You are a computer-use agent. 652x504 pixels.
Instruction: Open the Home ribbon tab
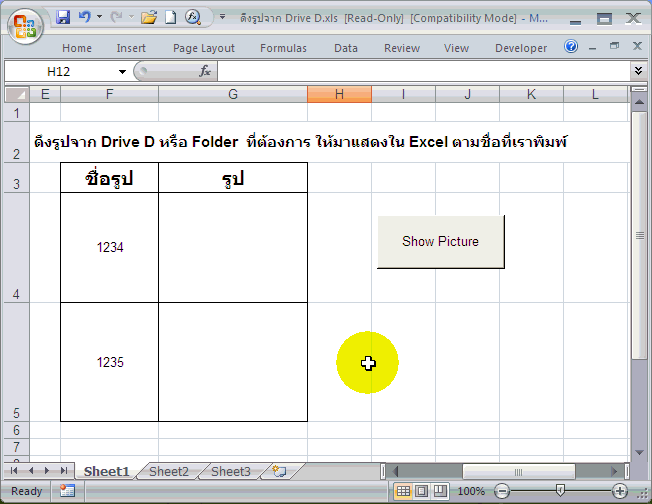tap(77, 48)
